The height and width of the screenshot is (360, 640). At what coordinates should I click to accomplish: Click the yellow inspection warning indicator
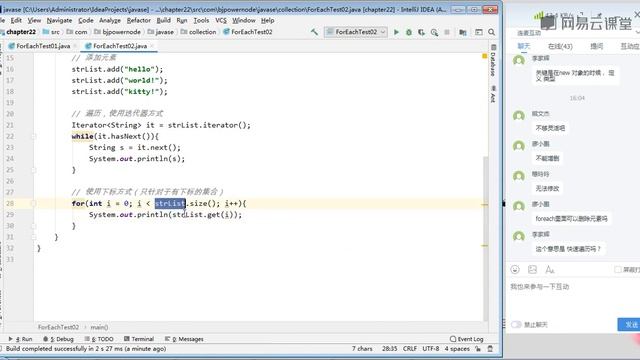(484, 56)
